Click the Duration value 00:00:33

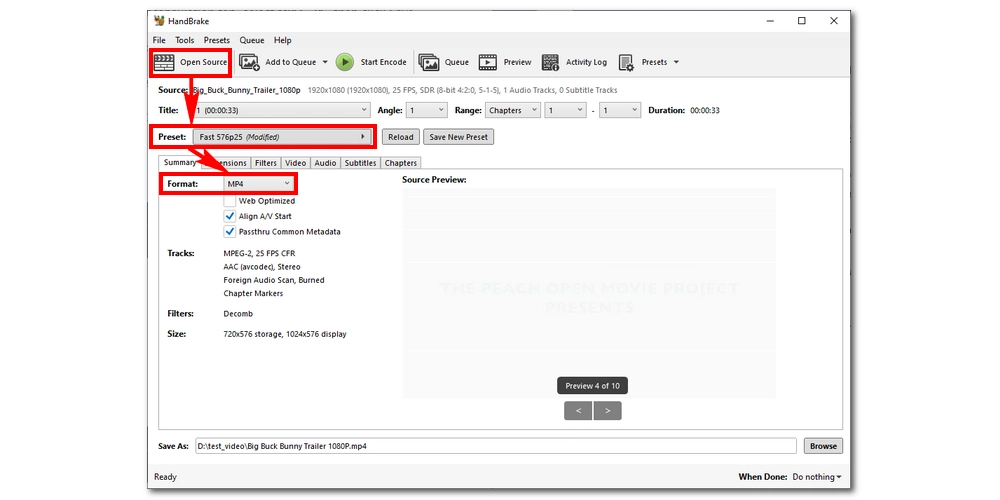tap(705, 110)
